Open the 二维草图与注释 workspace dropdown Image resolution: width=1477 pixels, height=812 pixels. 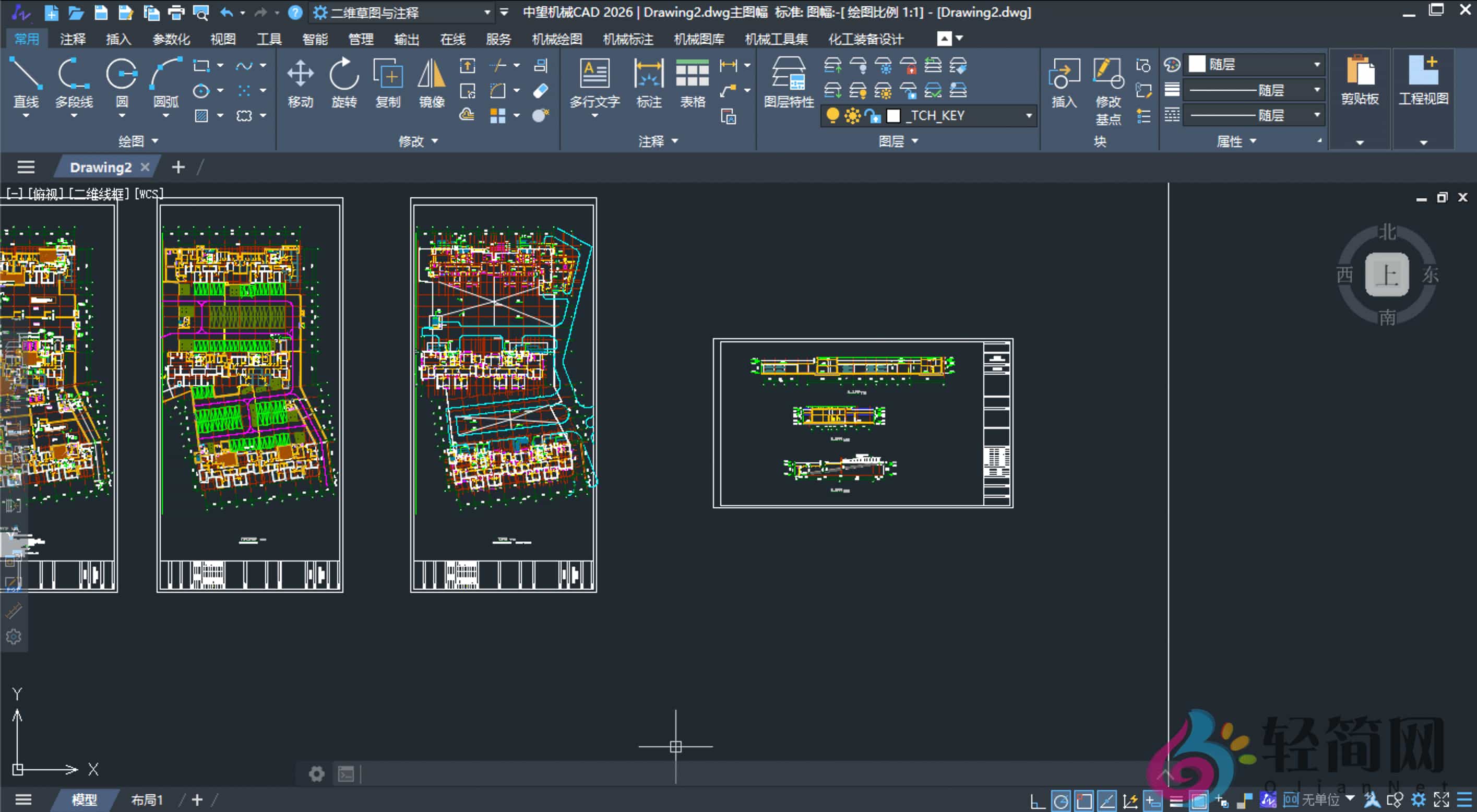pyautogui.click(x=487, y=12)
